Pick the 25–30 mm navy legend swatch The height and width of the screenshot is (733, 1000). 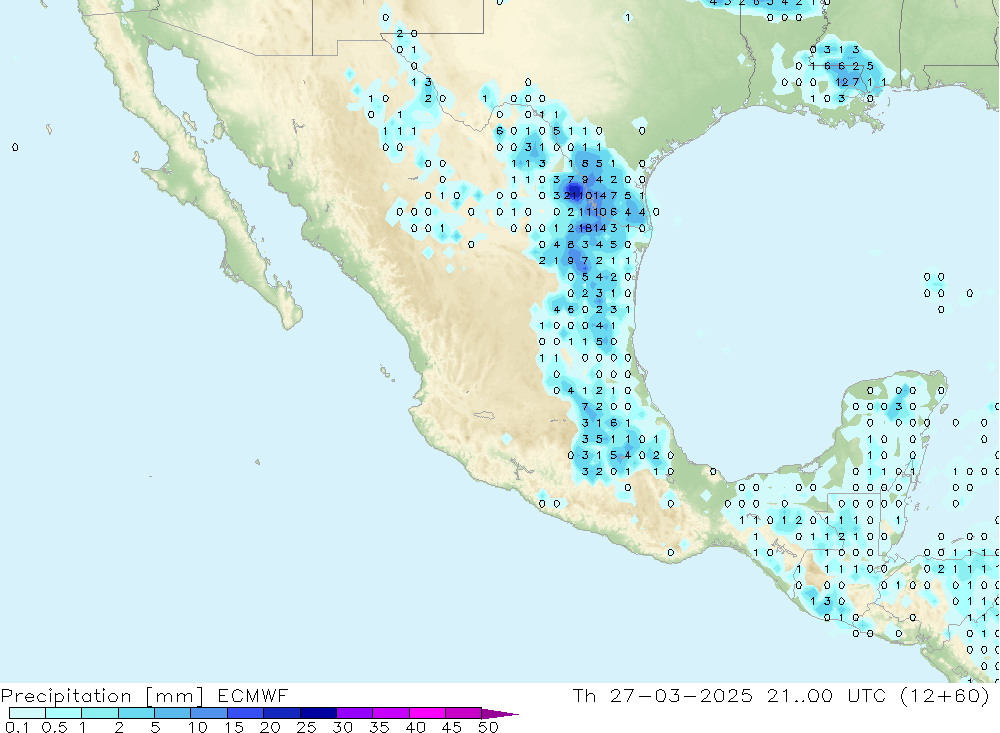pos(318,713)
